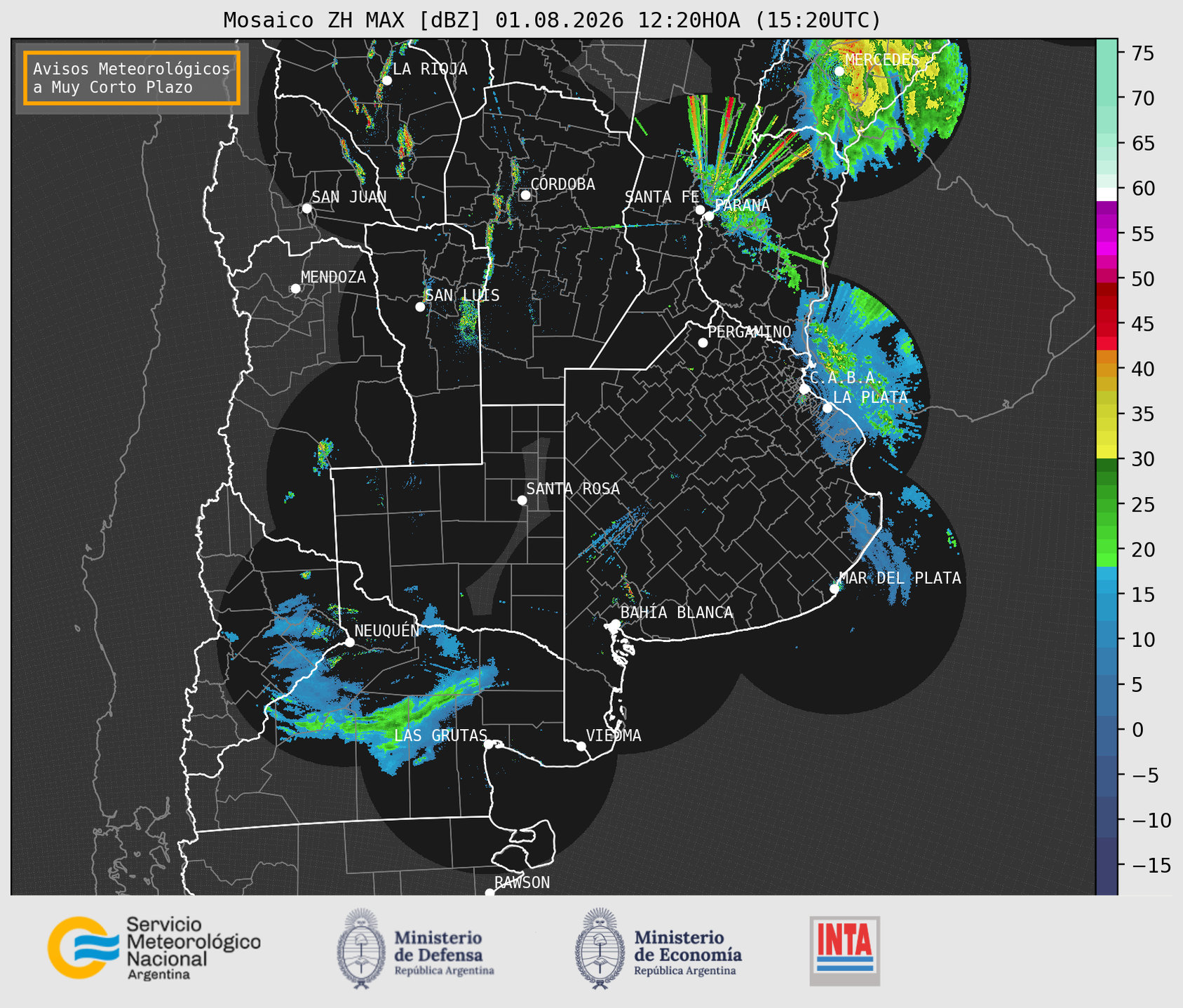
Task: Click the Mendoza city marker dot
Action: (295, 289)
